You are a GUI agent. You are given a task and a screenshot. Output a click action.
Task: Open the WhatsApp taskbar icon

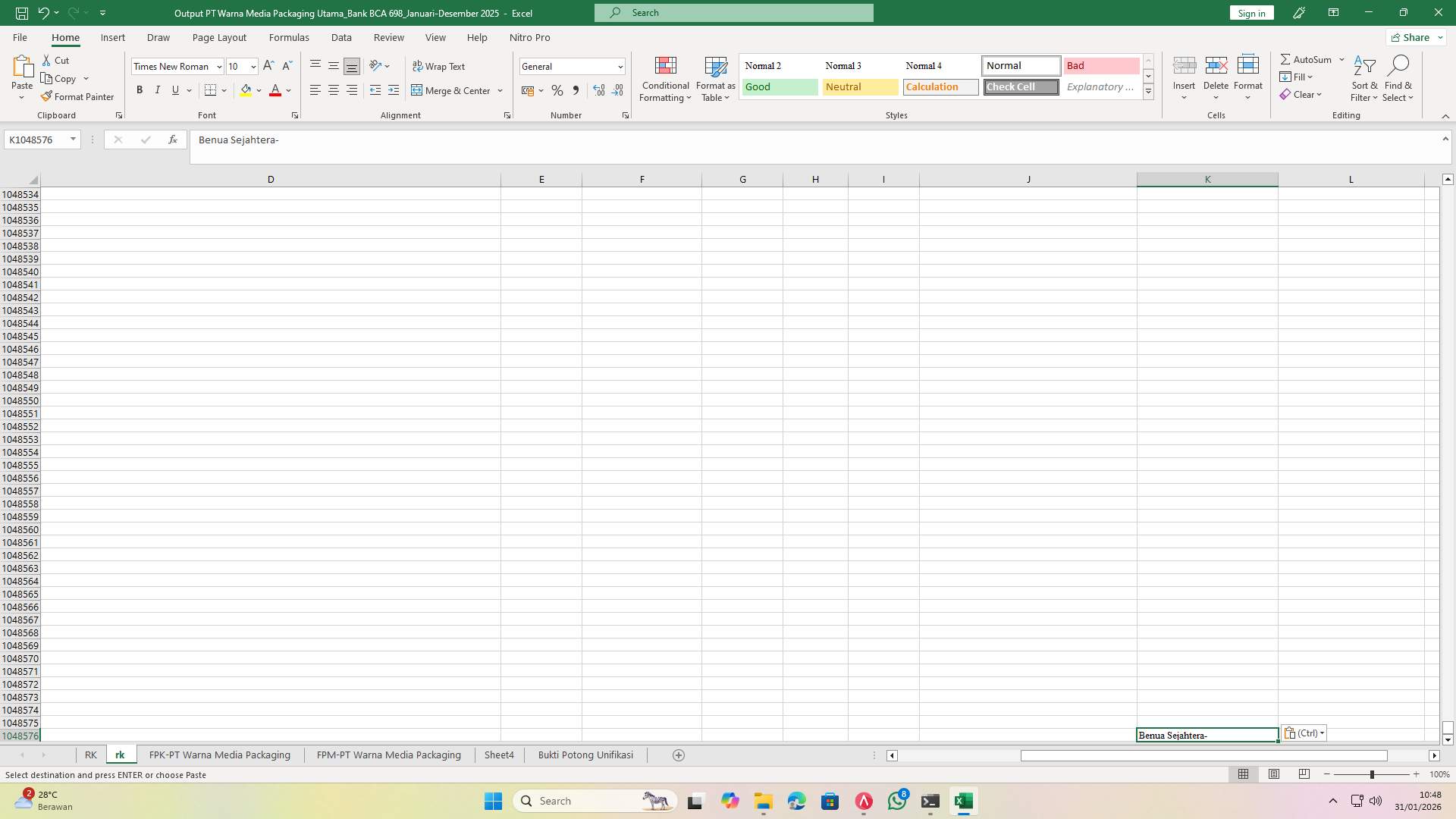(897, 801)
